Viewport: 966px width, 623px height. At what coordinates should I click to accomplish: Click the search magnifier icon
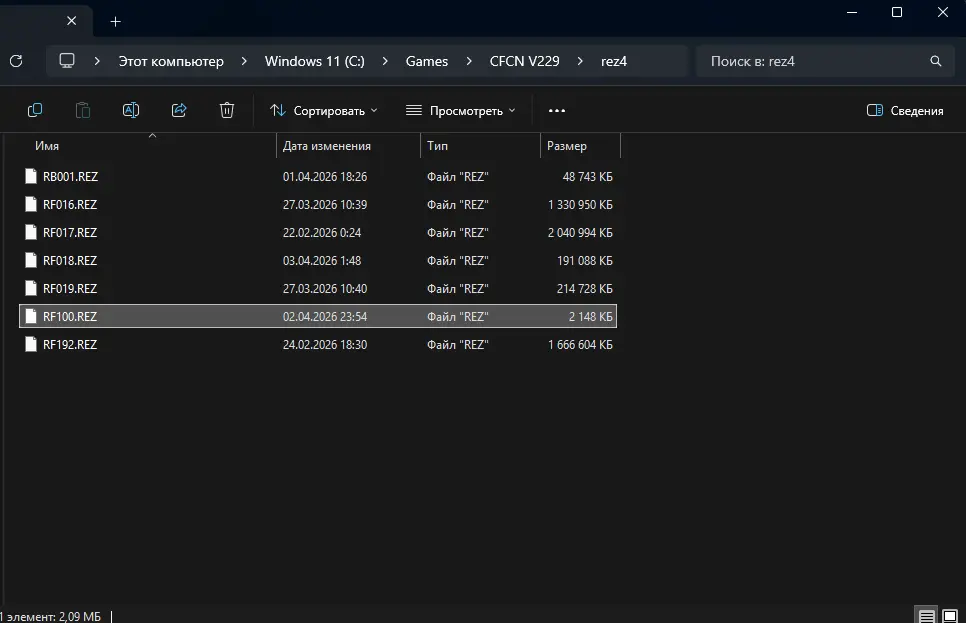tap(935, 61)
